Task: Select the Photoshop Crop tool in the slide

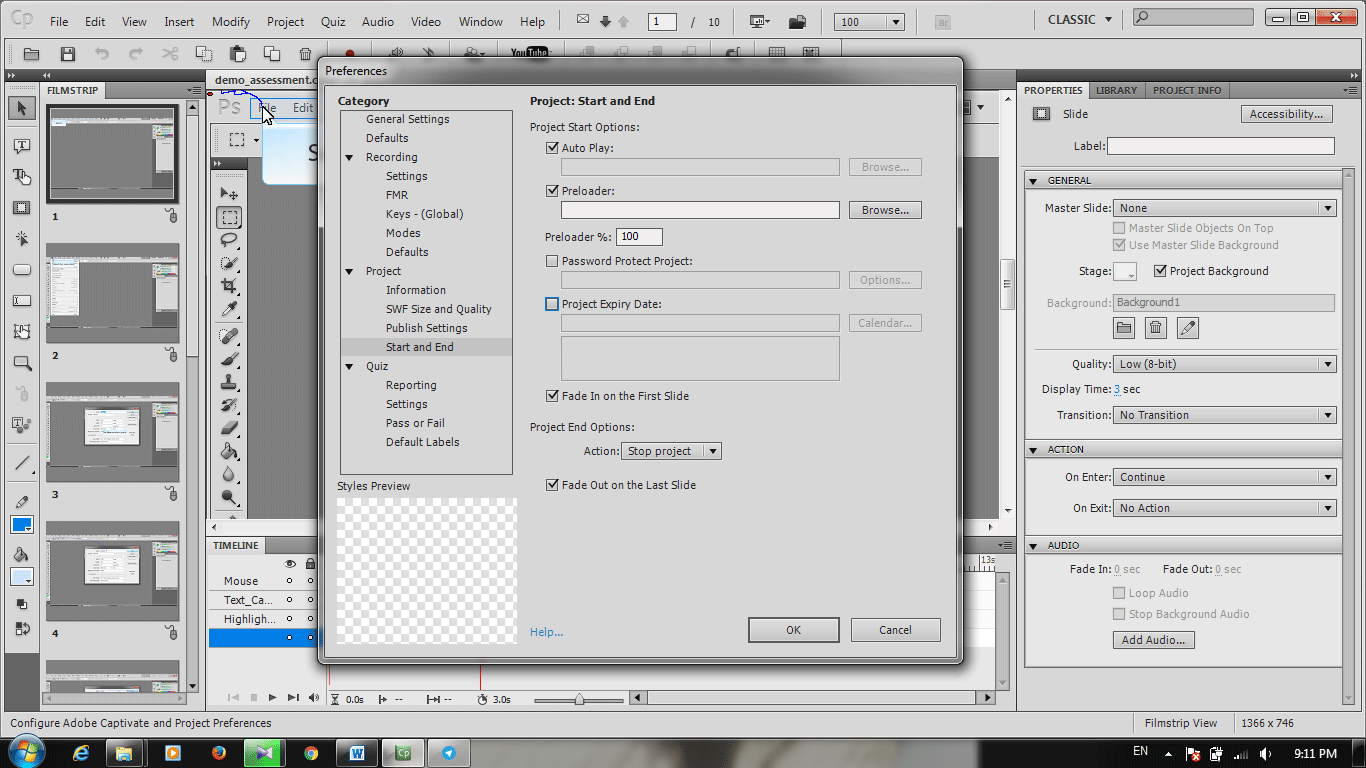Action: (x=230, y=286)
